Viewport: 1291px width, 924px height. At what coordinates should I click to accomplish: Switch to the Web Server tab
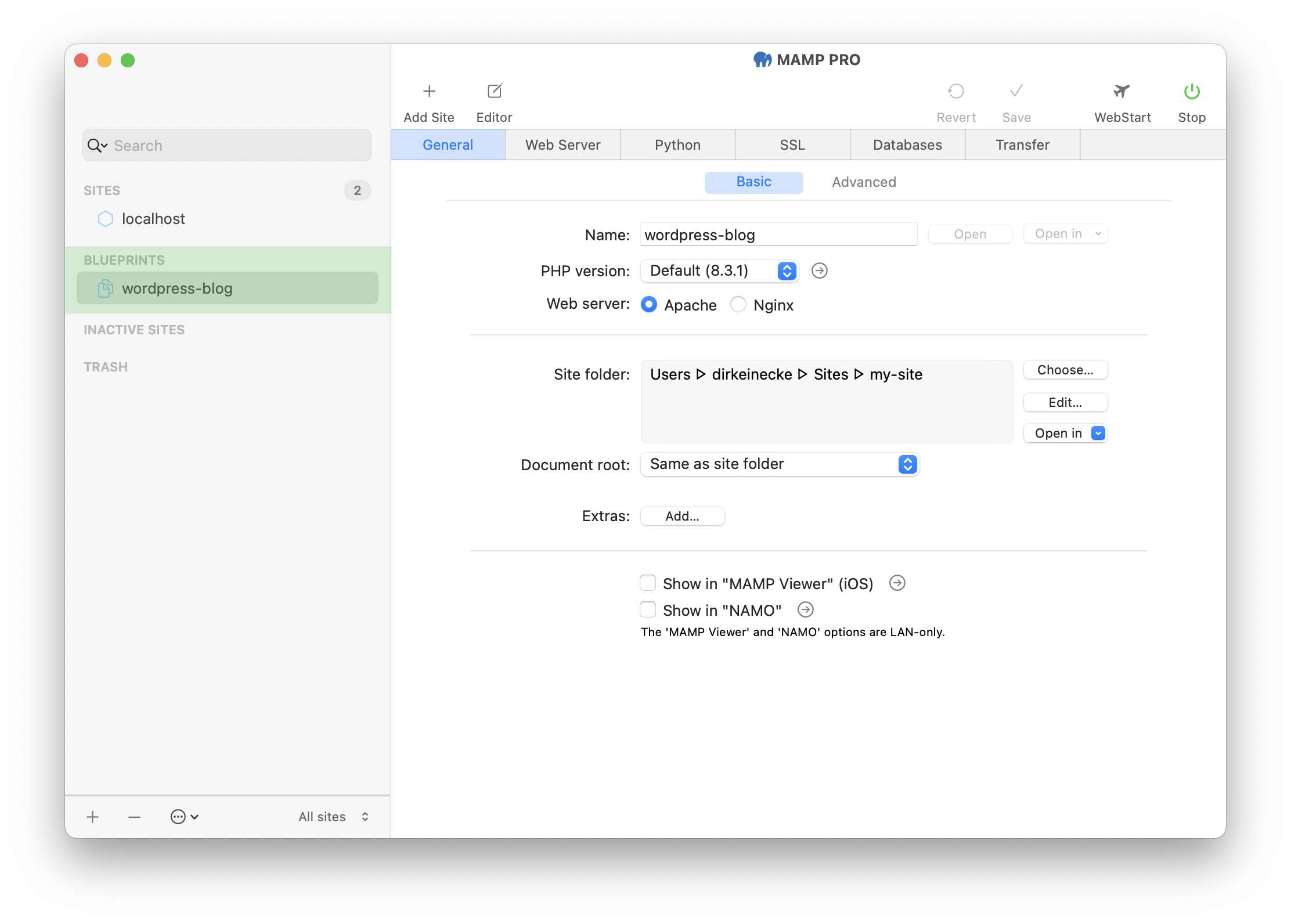point(563,145)
